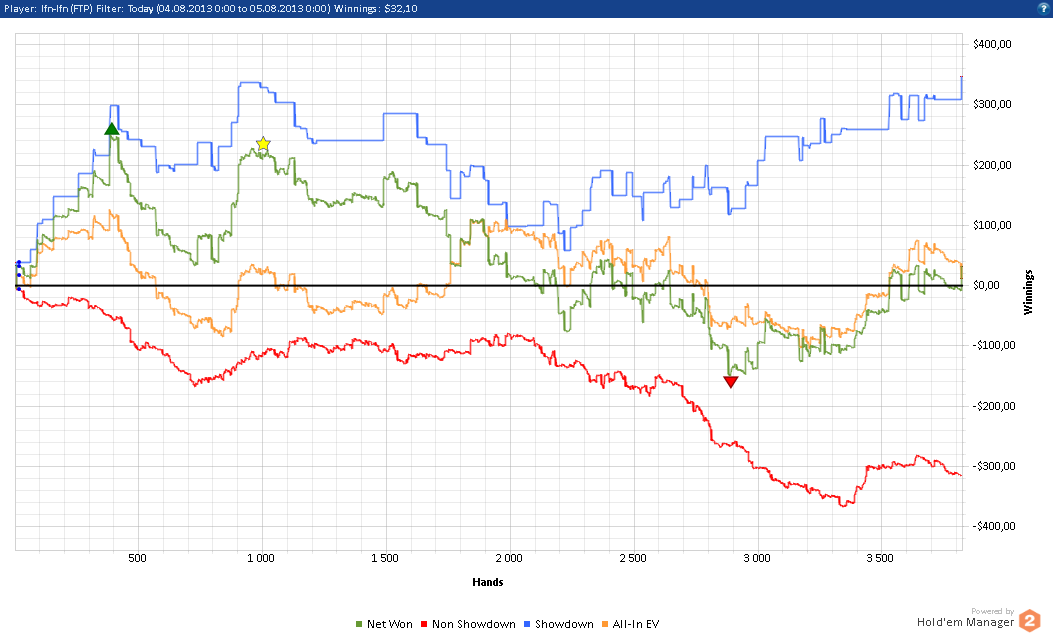
Task: Toggle the All-In EV series label
Action: click(637, 624)
